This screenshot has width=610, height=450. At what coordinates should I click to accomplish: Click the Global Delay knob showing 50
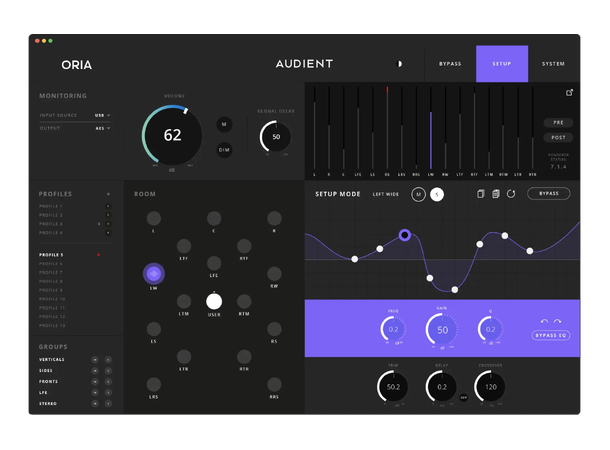coord(276,137)
